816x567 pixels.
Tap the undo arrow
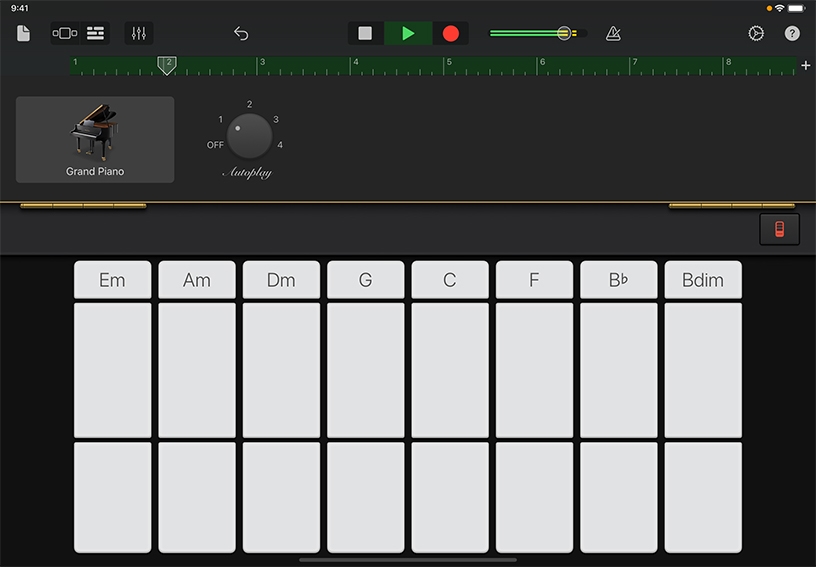[x=241, y=33]
